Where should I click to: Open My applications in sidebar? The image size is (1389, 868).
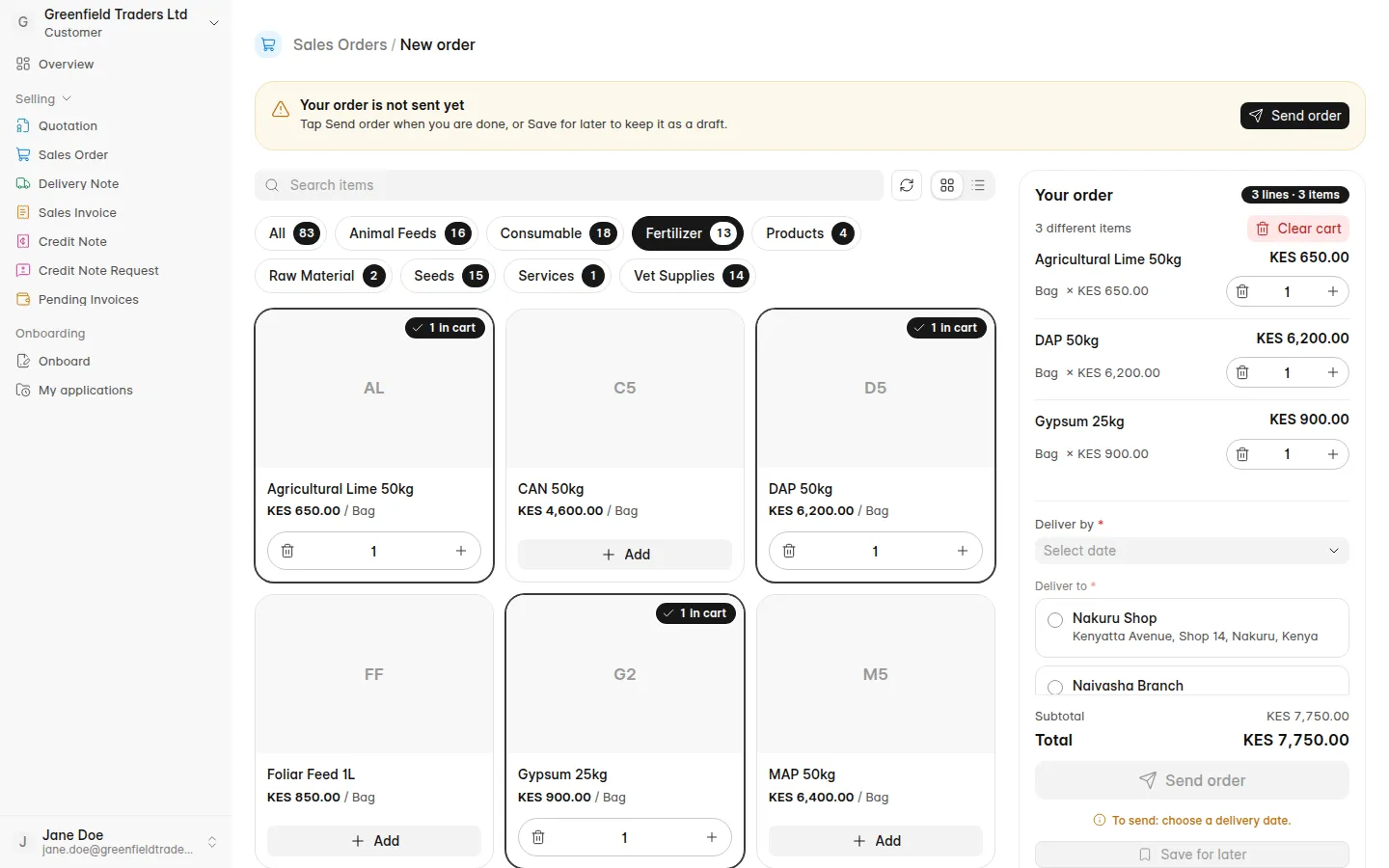click(x=116, y=391)
